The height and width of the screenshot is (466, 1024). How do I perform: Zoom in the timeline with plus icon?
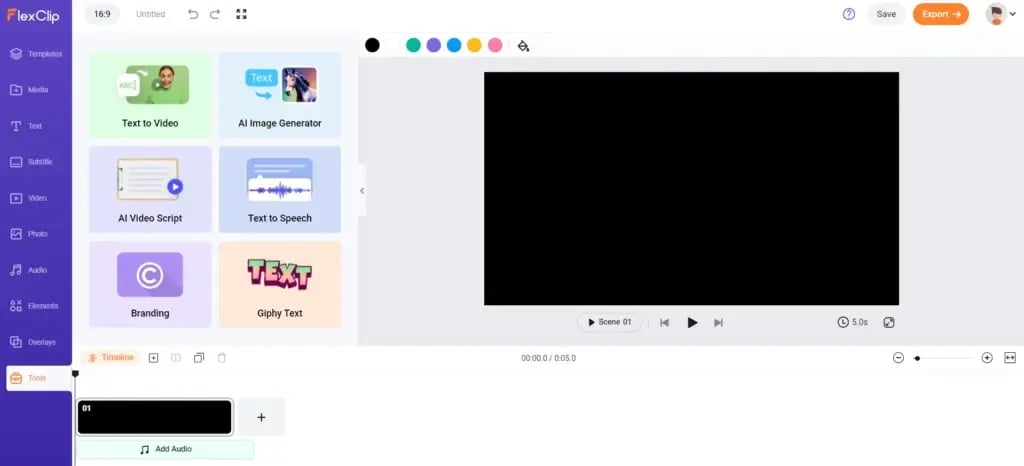(x=987, y=357)
